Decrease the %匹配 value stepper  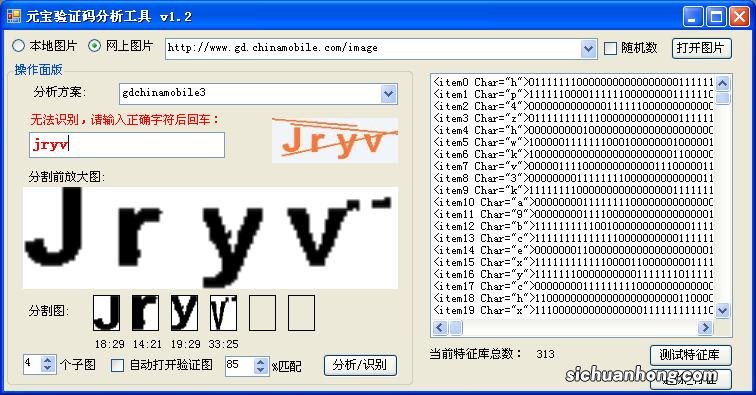pyautogui.click(x=260, y=370)
